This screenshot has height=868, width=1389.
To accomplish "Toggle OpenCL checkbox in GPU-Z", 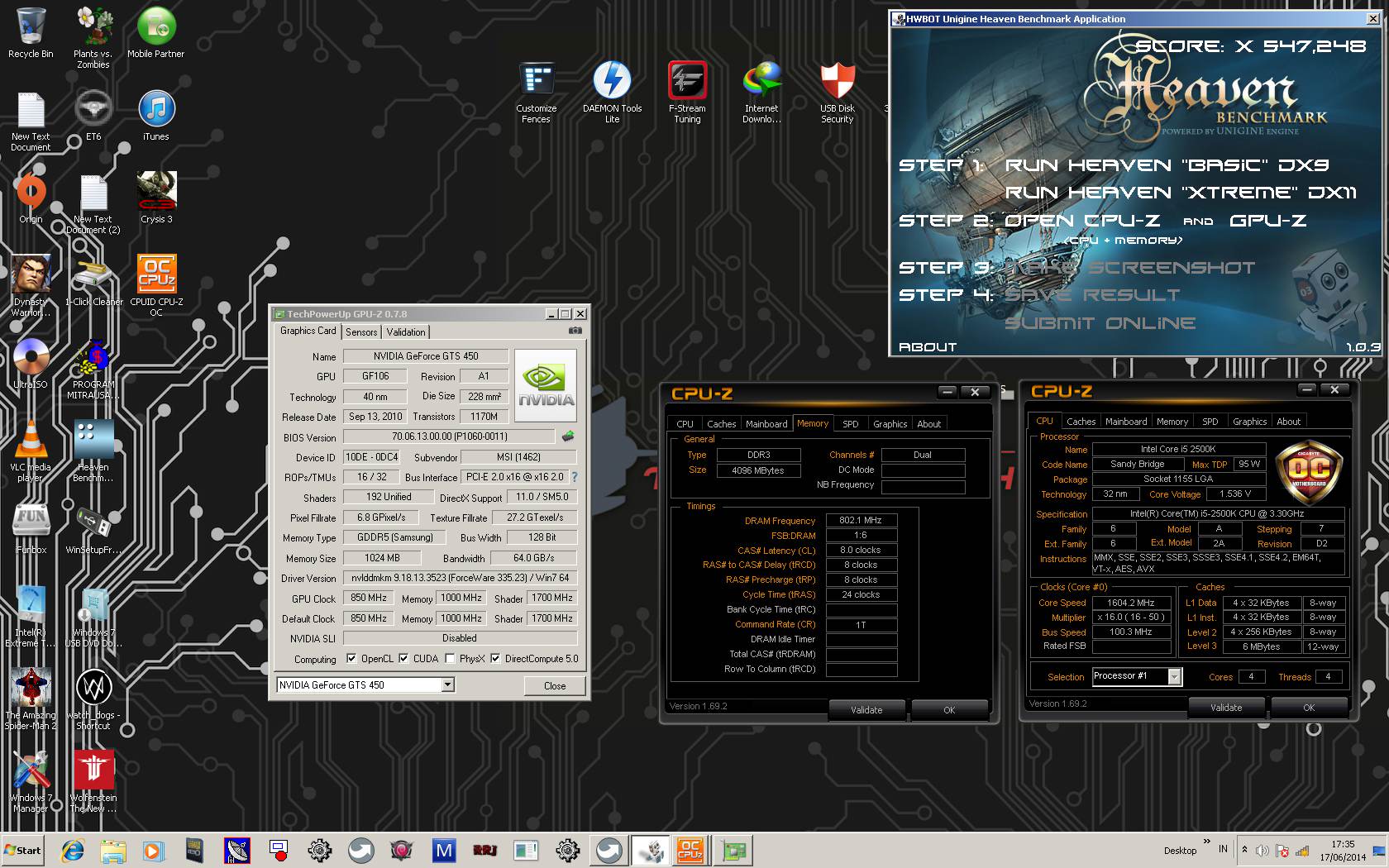I will [x=351, y=659].
